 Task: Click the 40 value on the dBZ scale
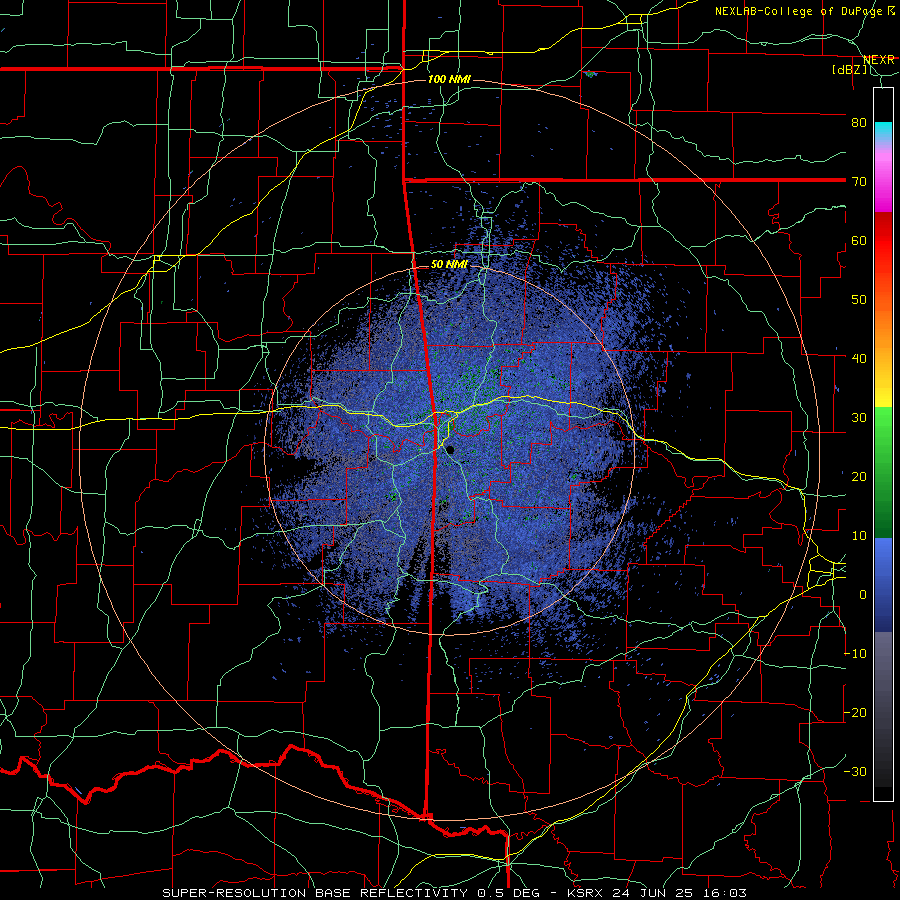tap(859, 358)
